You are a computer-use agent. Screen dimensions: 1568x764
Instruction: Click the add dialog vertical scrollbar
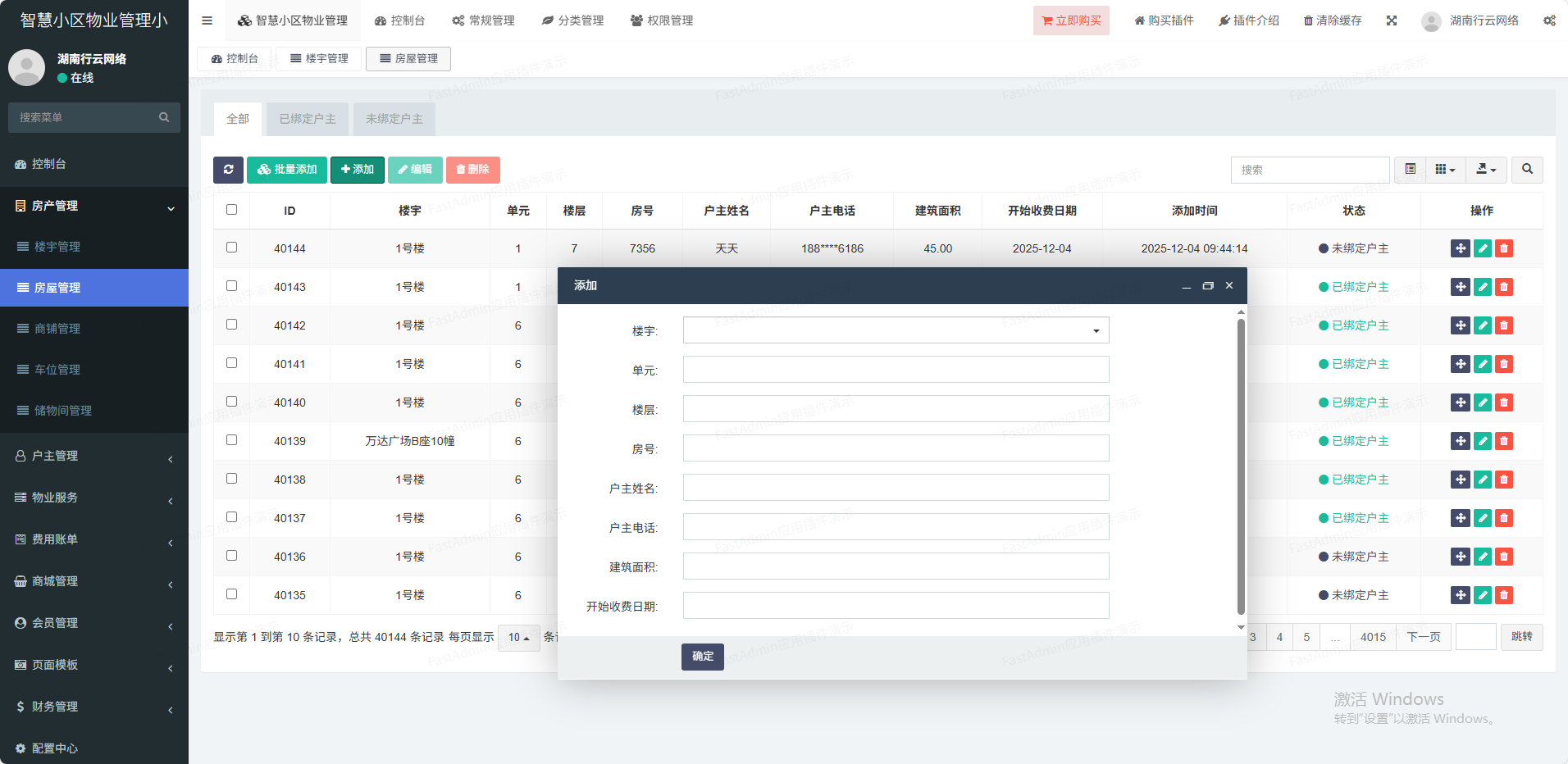(x=1240, y=467)
